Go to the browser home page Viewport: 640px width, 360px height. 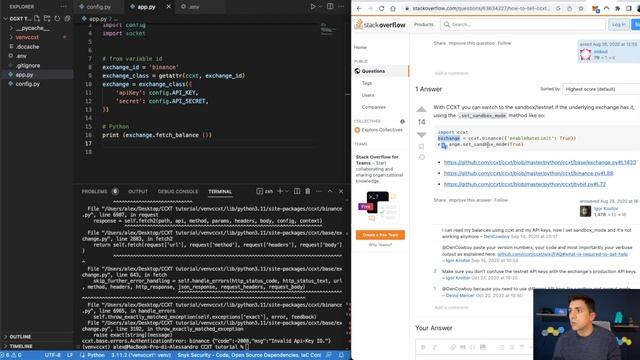[x=393, y=8]
